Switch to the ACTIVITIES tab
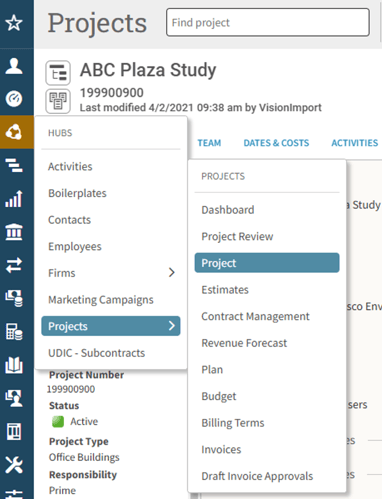This screenshot has height=499, width=382. [355, 143]
